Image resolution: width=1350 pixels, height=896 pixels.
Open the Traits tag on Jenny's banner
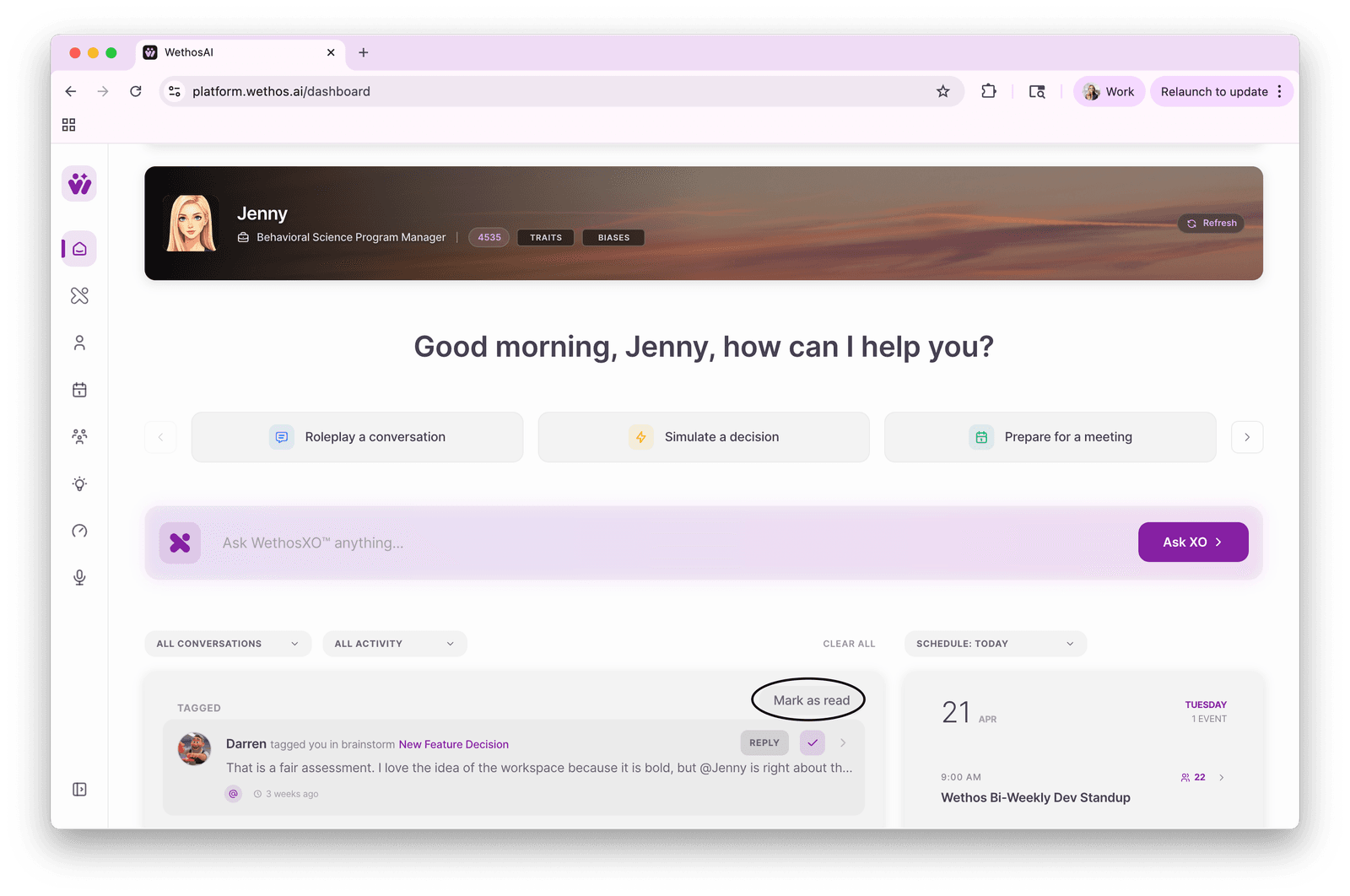[546, 237]
